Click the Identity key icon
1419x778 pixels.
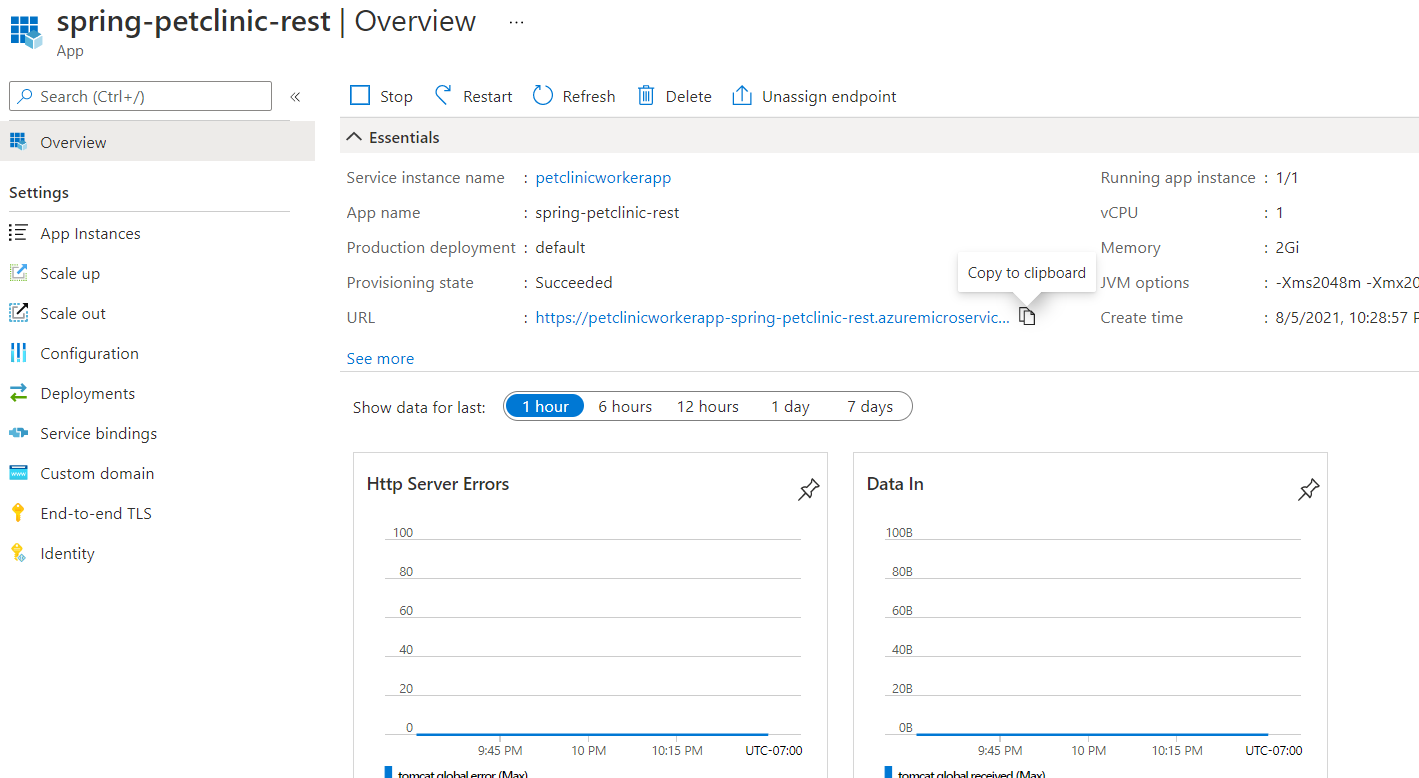(x=17, y=553)
